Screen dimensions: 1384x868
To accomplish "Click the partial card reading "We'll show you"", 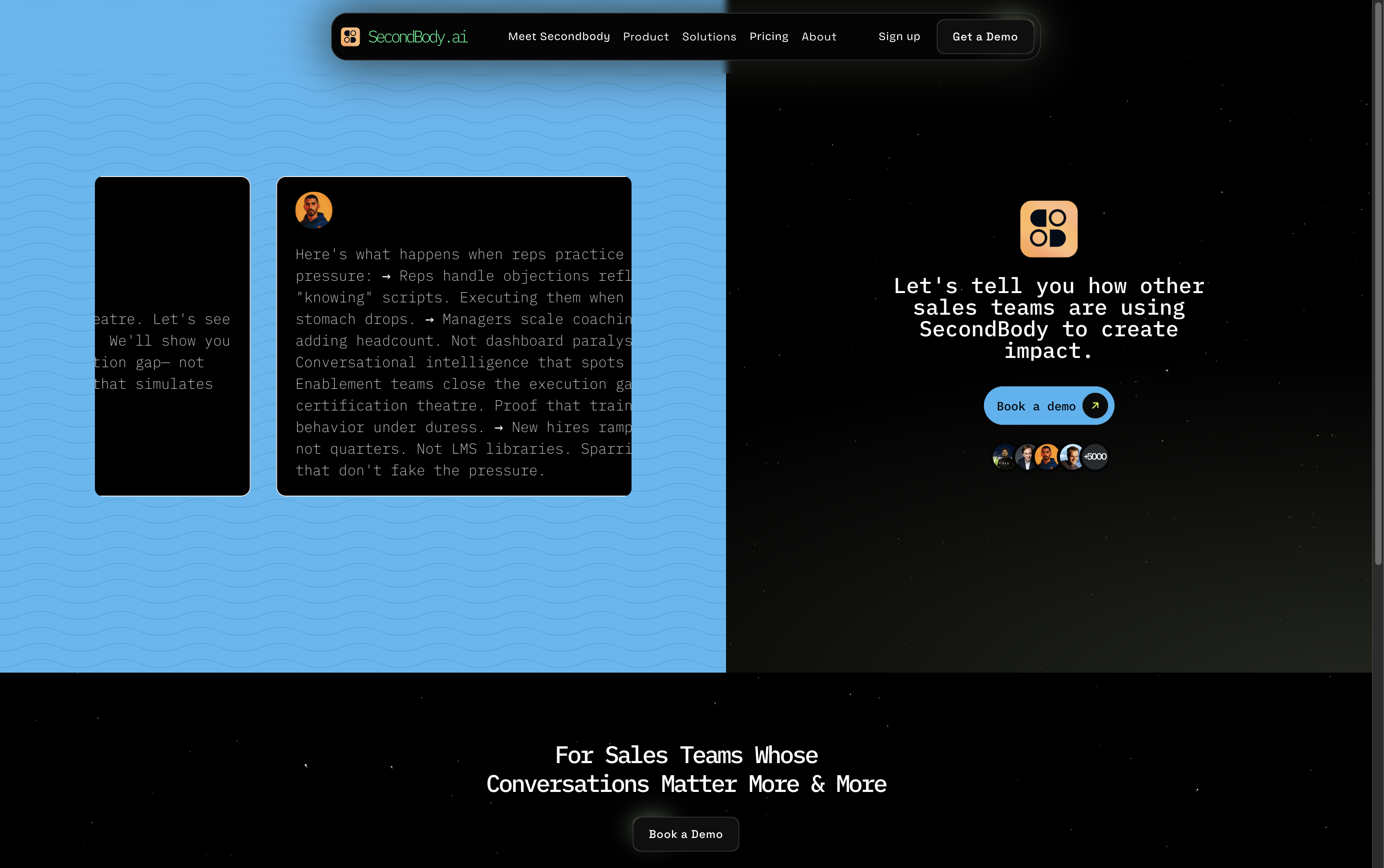I will tap(172, 336).
